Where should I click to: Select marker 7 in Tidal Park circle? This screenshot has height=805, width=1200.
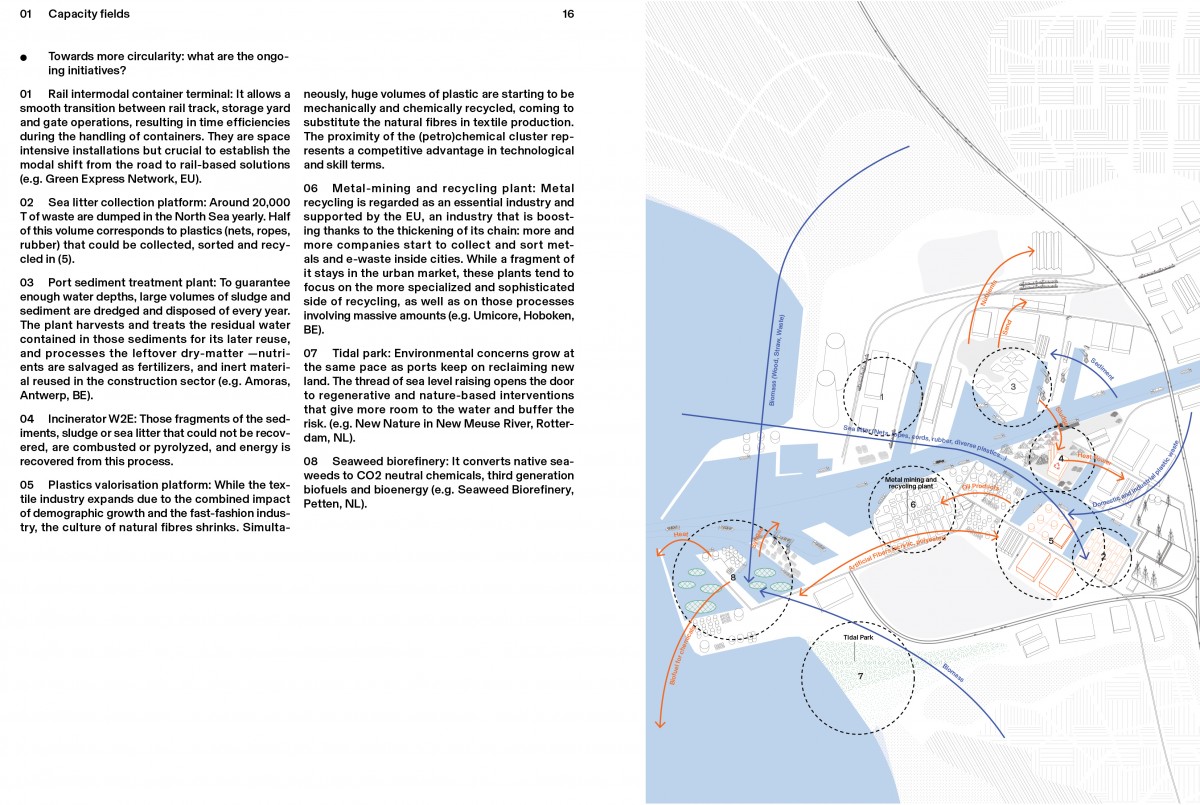click(x=859, y=677)
